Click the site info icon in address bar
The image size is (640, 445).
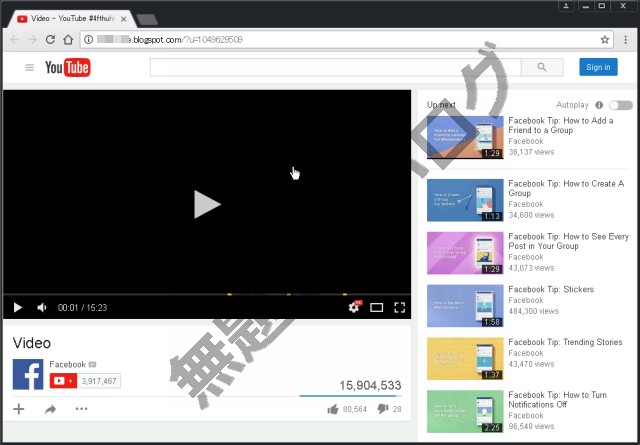89,40
